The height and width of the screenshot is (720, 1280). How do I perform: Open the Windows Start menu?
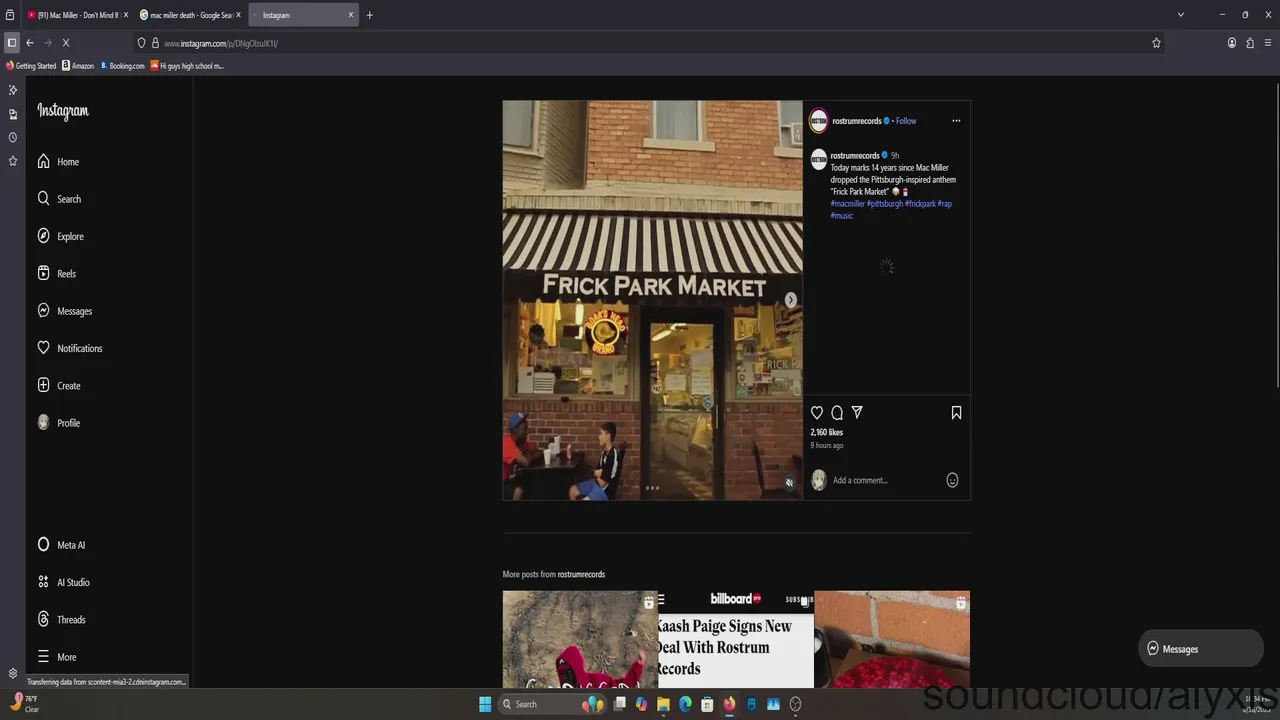click(485, 704)
